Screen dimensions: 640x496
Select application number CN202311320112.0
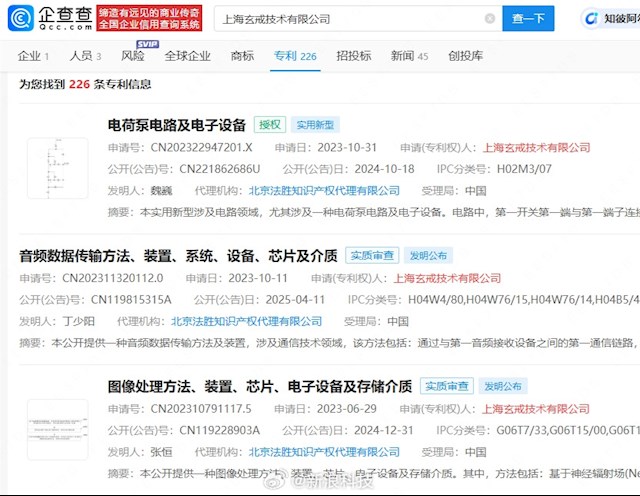pyautogui.click(x=113, y=278)
